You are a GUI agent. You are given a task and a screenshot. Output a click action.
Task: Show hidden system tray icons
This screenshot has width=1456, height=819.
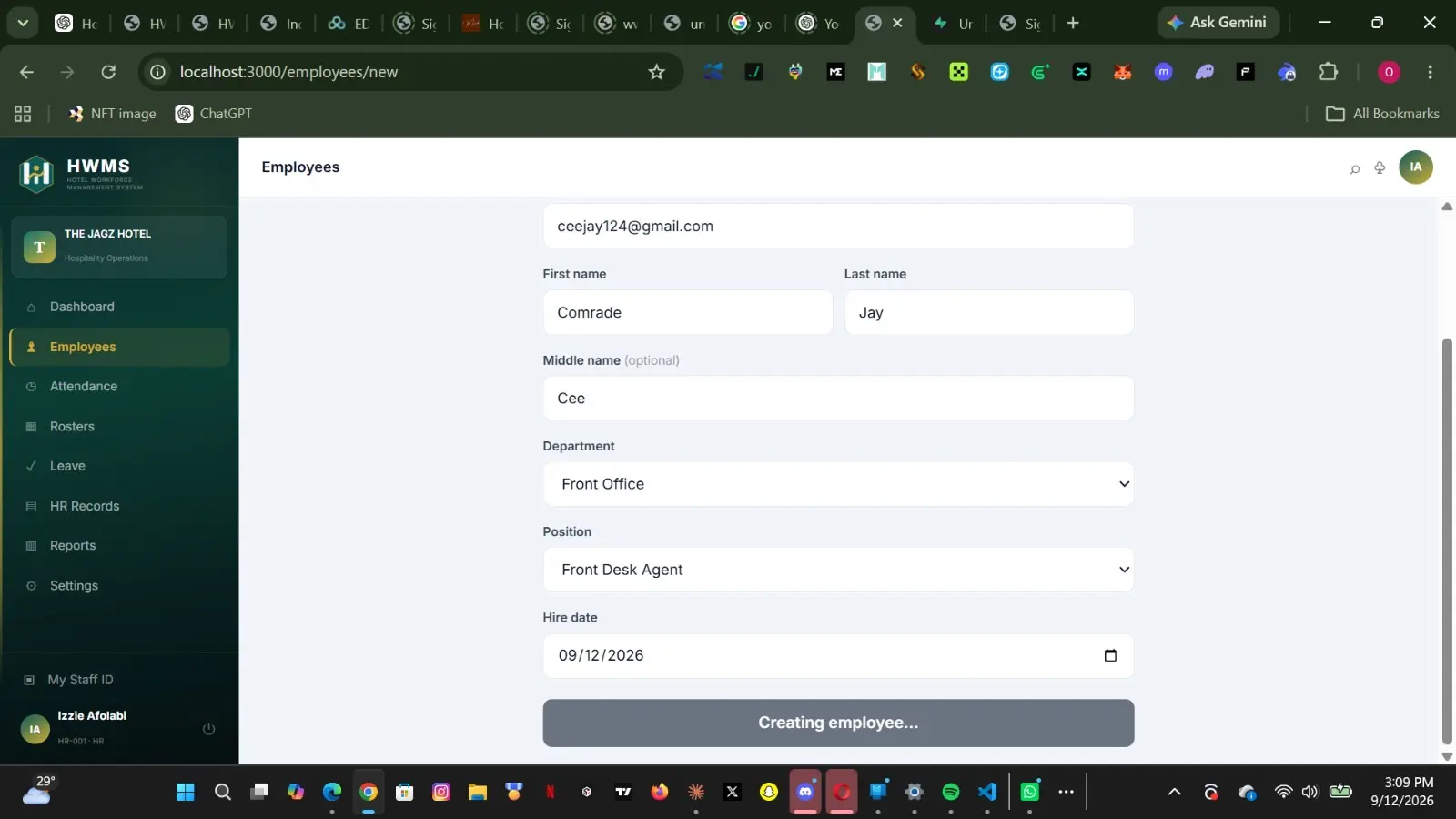coord(1175,792)
